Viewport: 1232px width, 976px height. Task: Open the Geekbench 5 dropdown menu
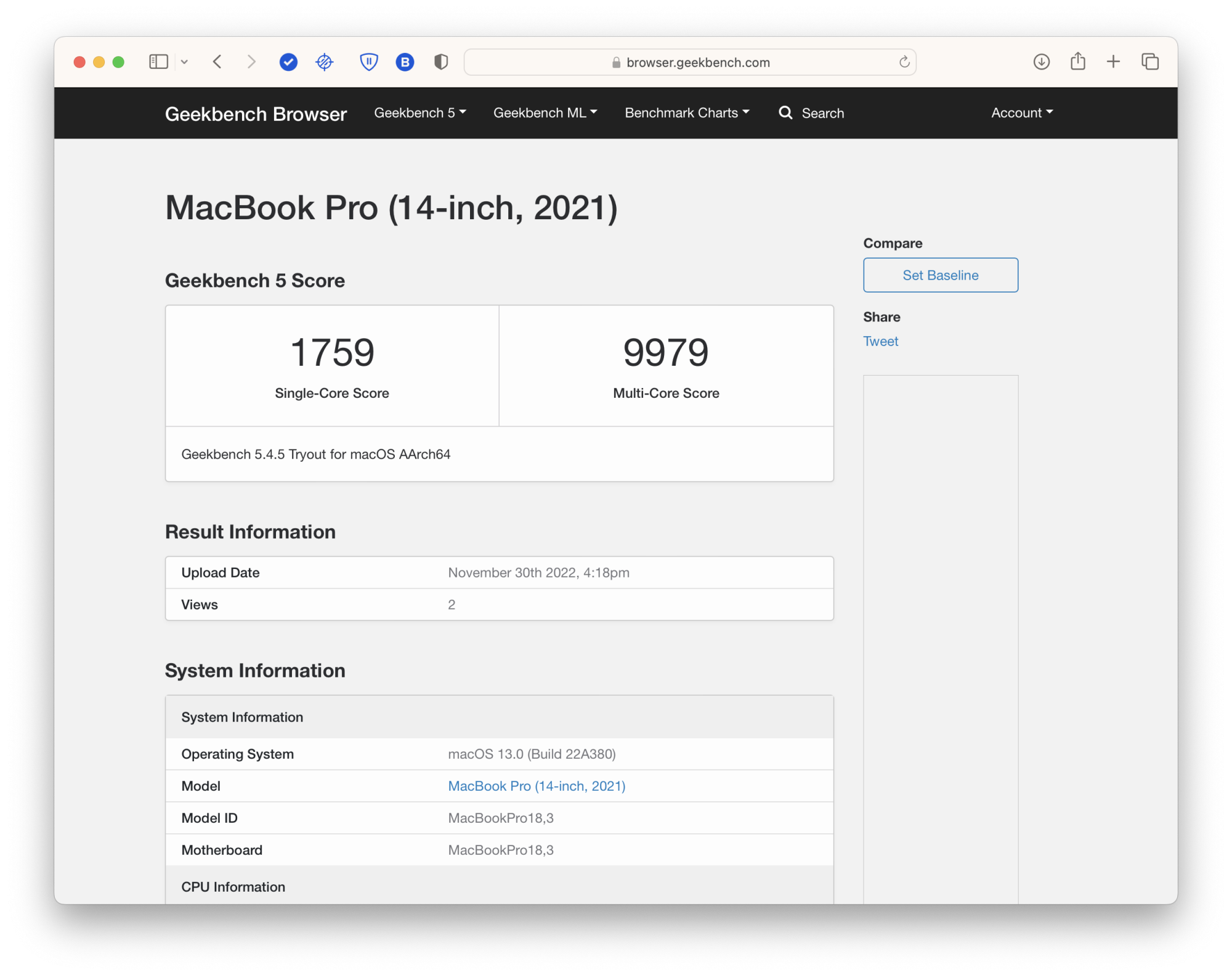click(419, 113)
